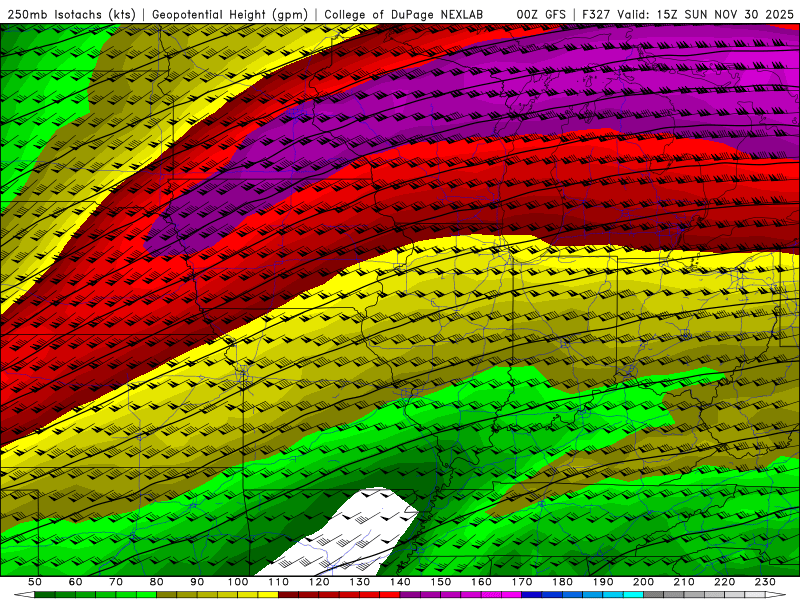Viewport: 800px width, 600px height.
Task: Click the 200 label on the color scale
Action: (x=643, y=582)
